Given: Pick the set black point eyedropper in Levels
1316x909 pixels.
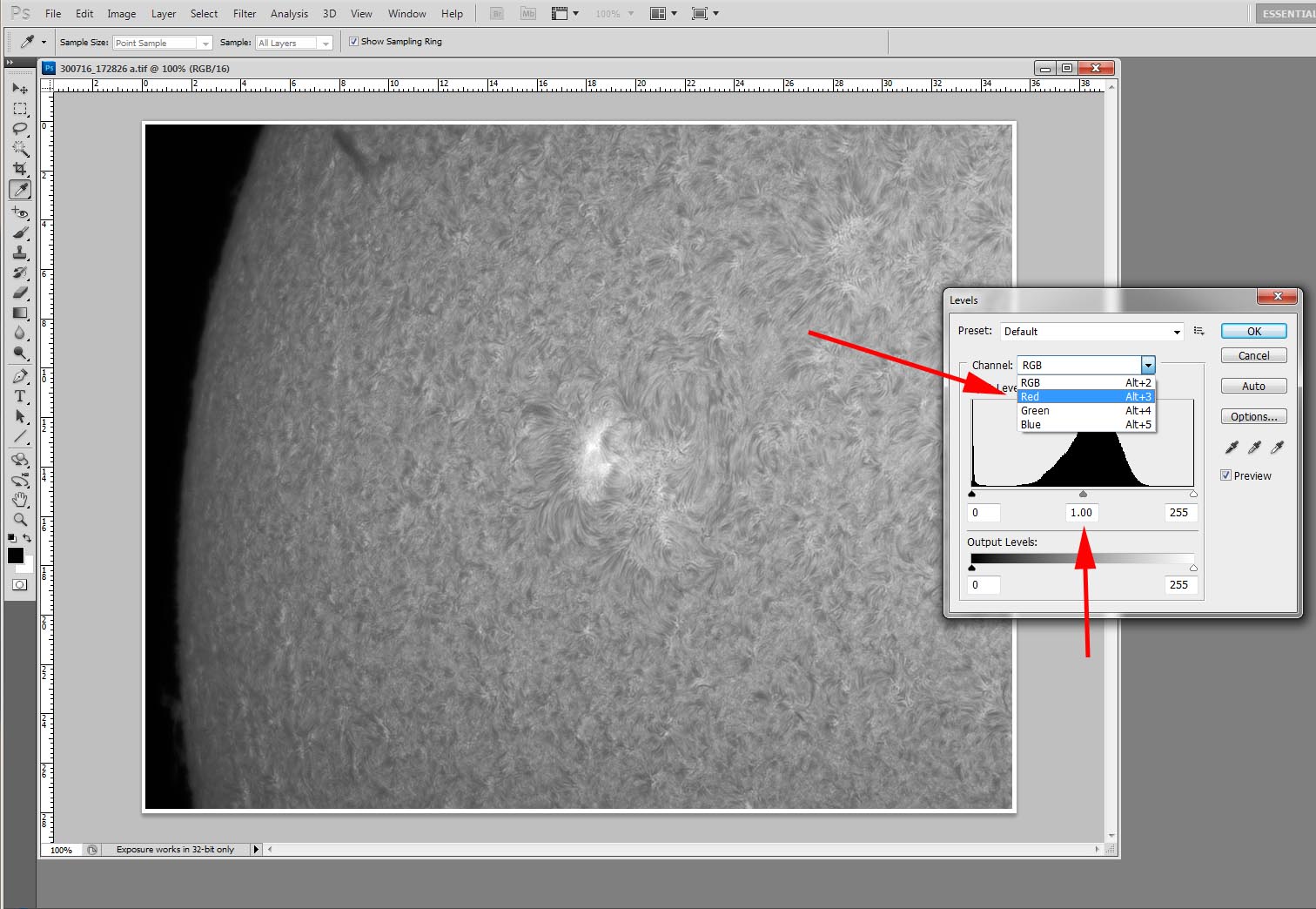Looking at the screenshot, I should [x=1232, y=448].
